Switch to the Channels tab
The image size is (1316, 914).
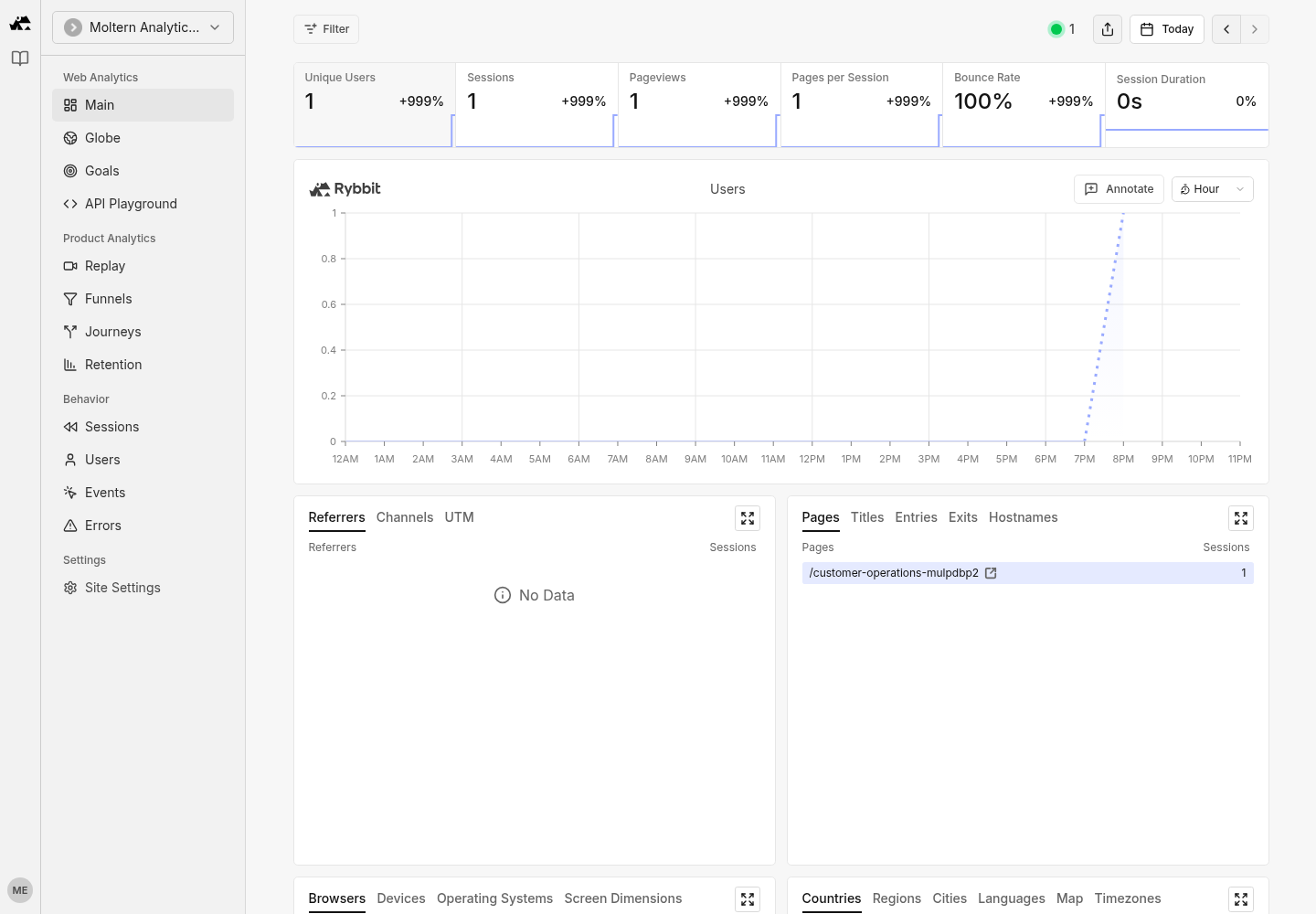(405, 517)
